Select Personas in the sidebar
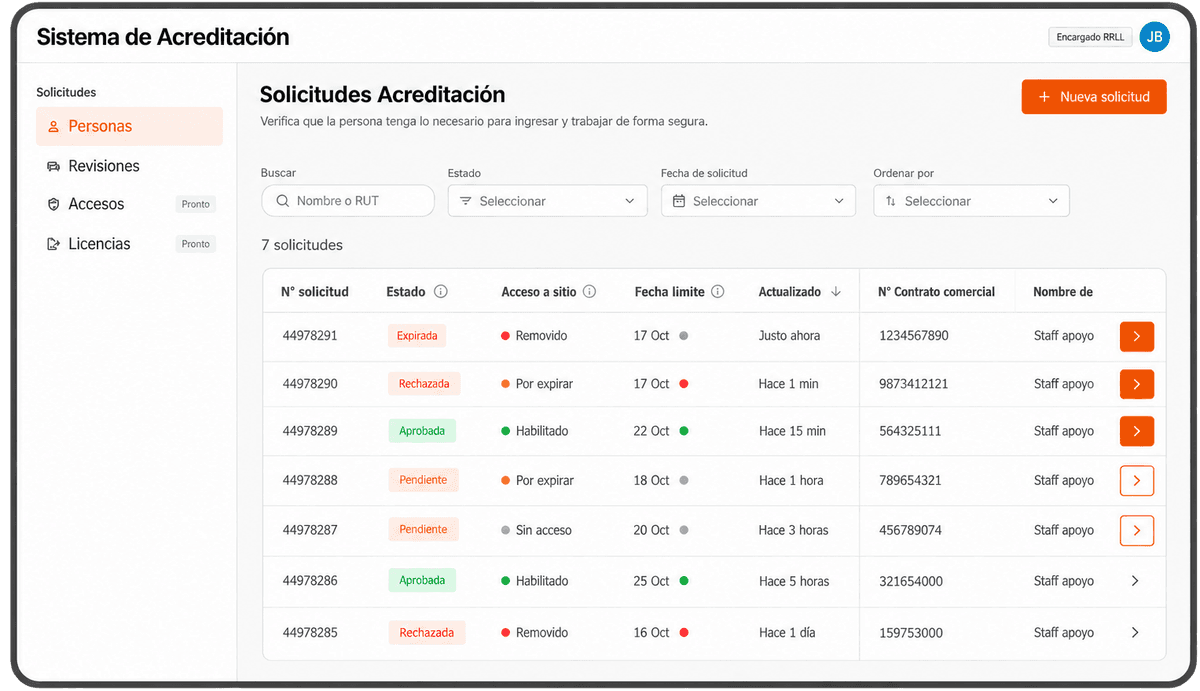1200x691 pixels. [x=129, y=127]
